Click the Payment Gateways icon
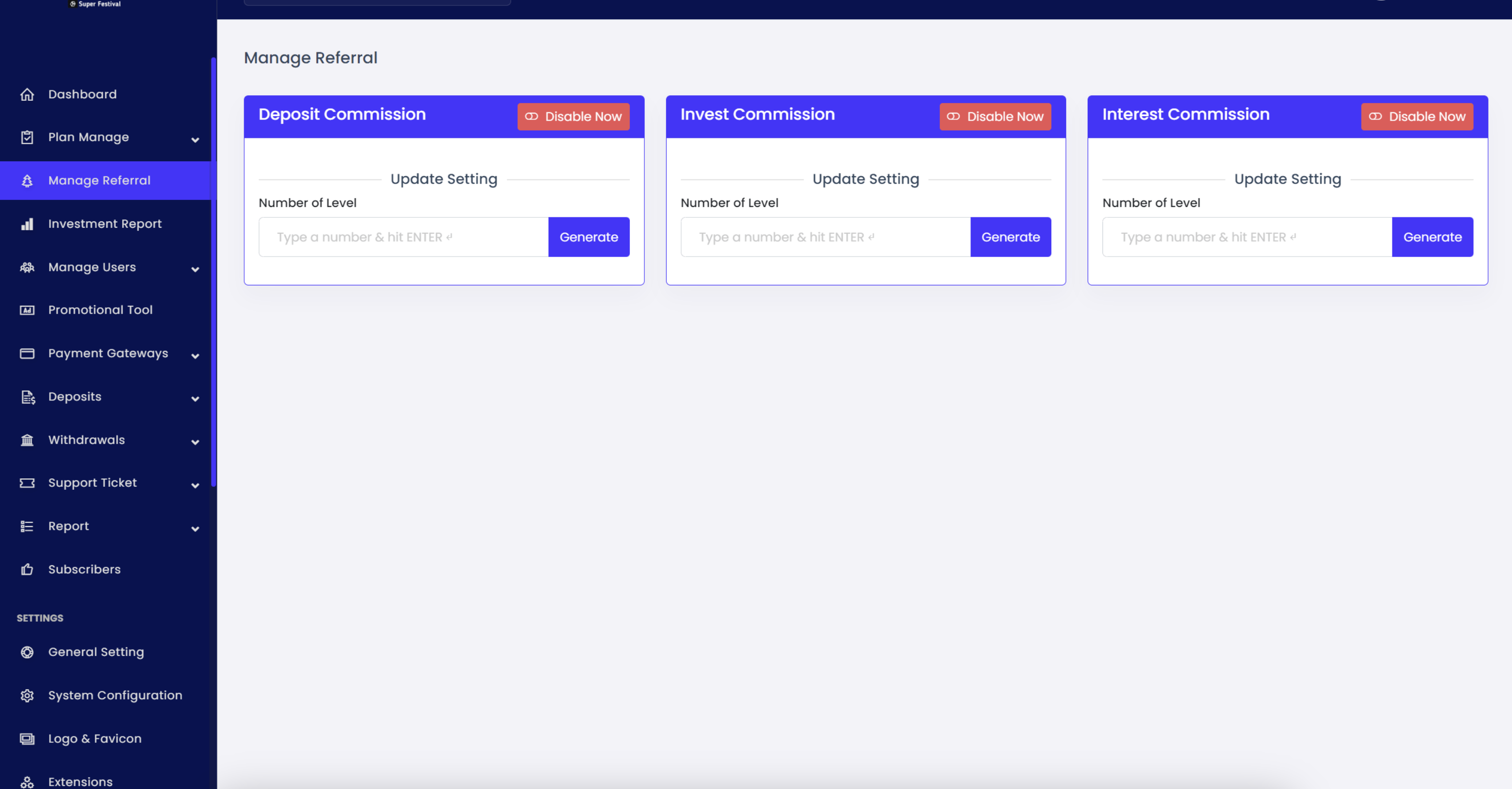The height and width of the screenshot is (789, 1512). click(26, 353)
